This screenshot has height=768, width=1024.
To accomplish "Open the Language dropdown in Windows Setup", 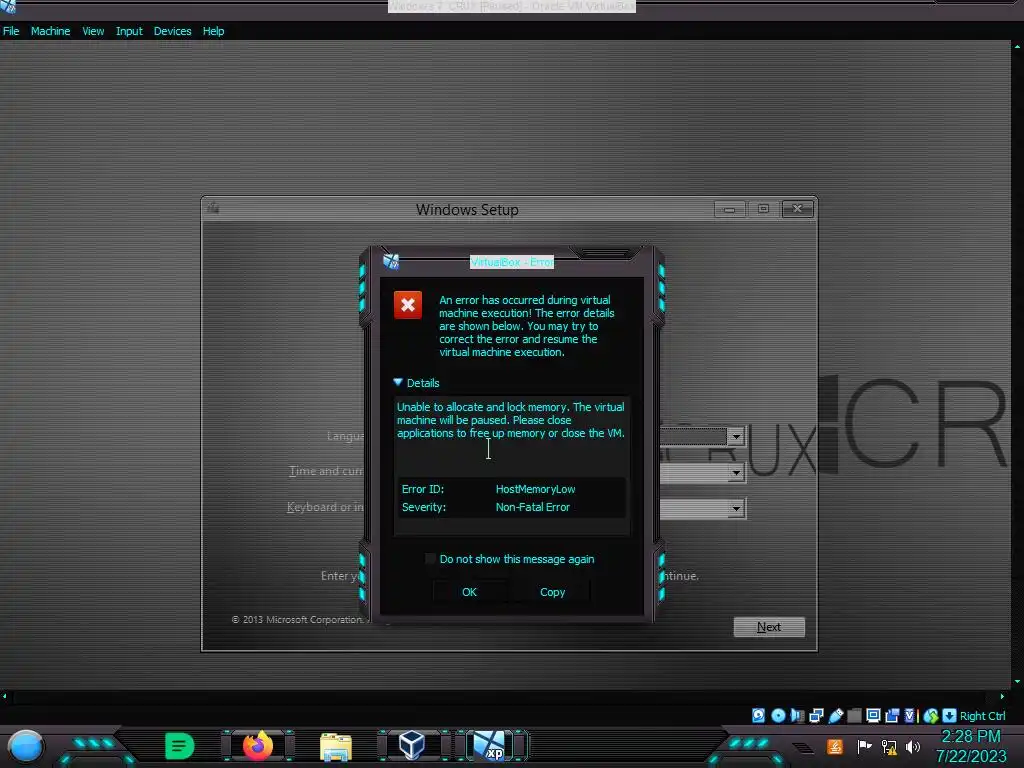I will coord(736,436).
